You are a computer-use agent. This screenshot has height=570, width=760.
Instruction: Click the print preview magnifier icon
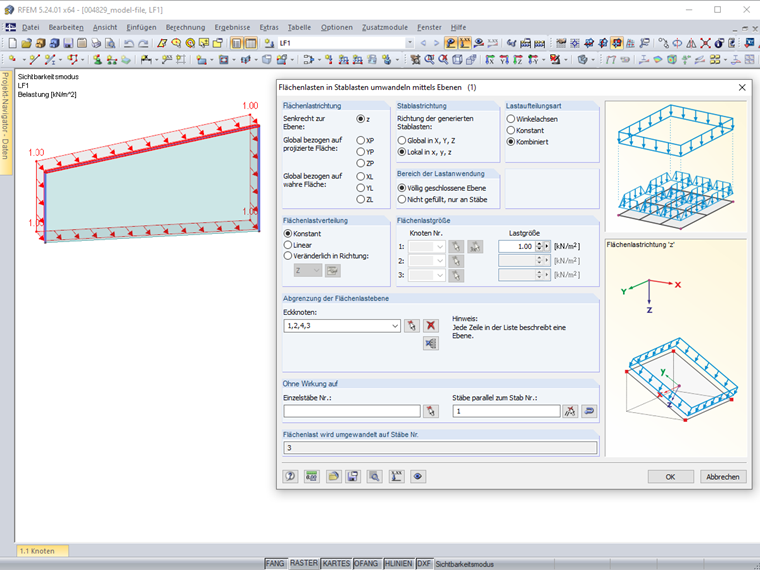(x=111, y=44)
